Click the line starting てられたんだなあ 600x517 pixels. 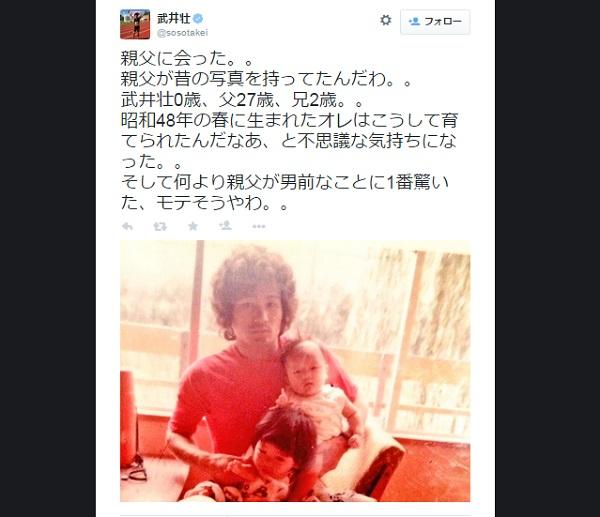click(289, 141)
